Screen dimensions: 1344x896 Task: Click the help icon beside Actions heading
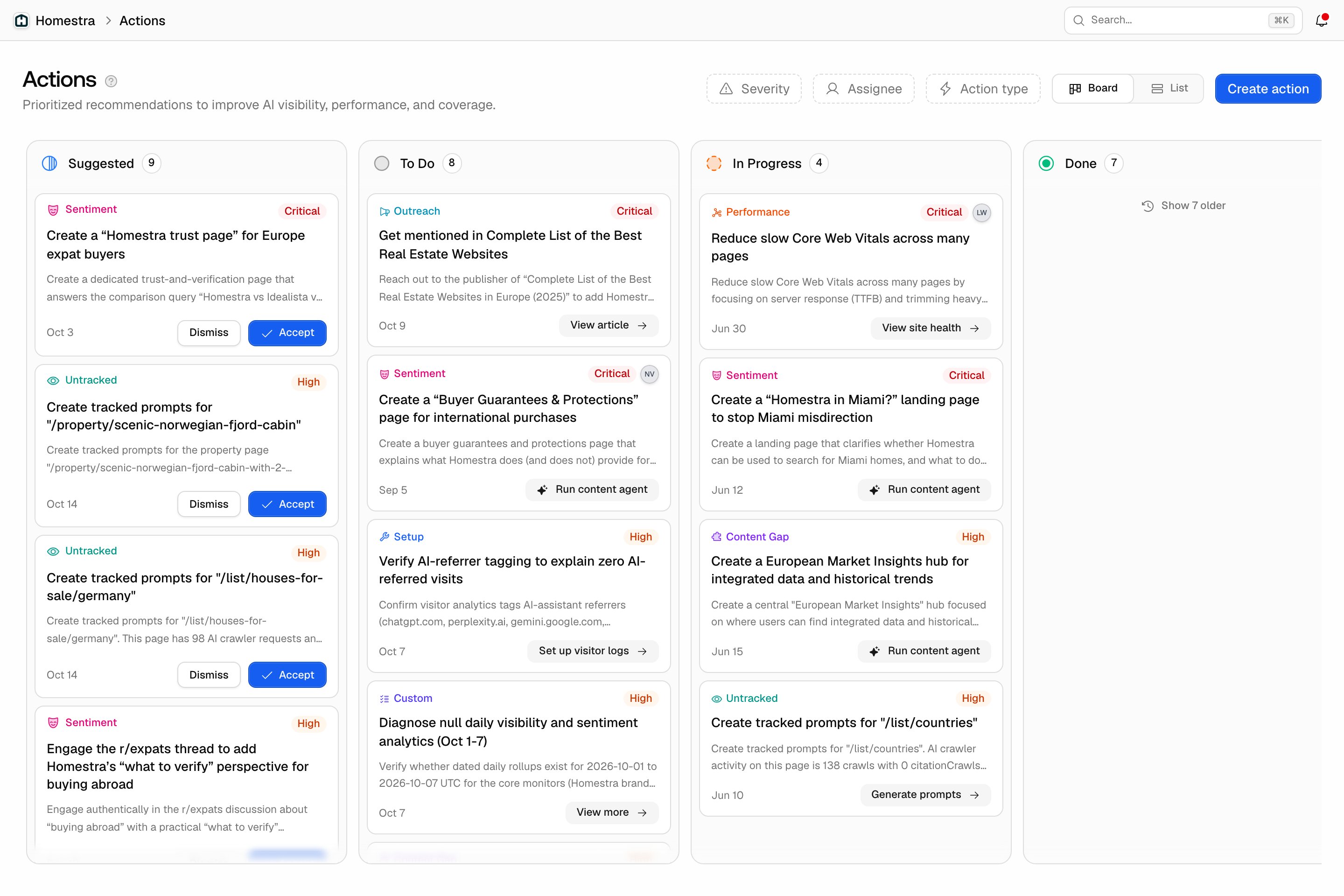click(x=112, y=81)
